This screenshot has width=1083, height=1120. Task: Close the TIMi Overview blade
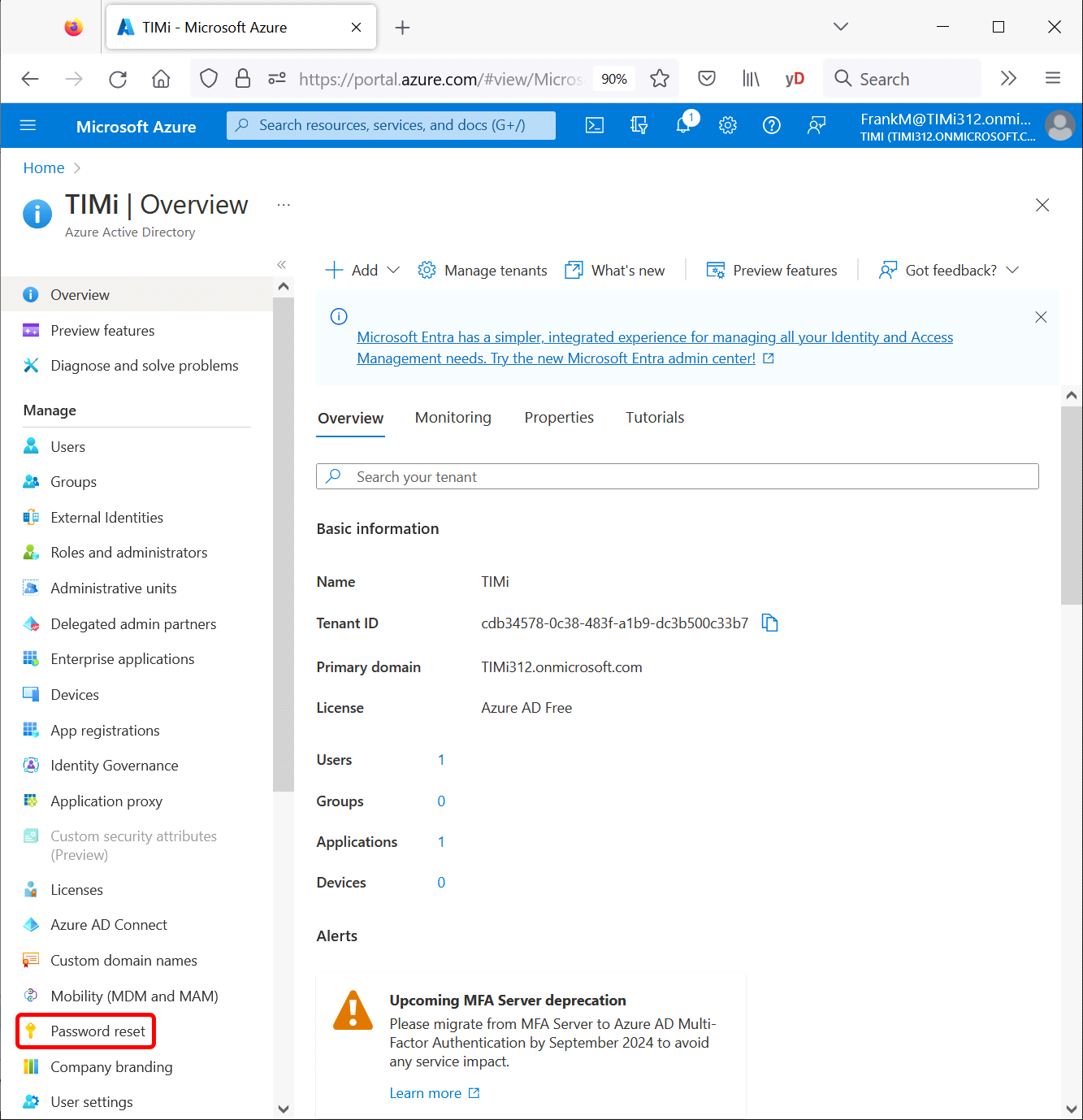[1042, 205]
